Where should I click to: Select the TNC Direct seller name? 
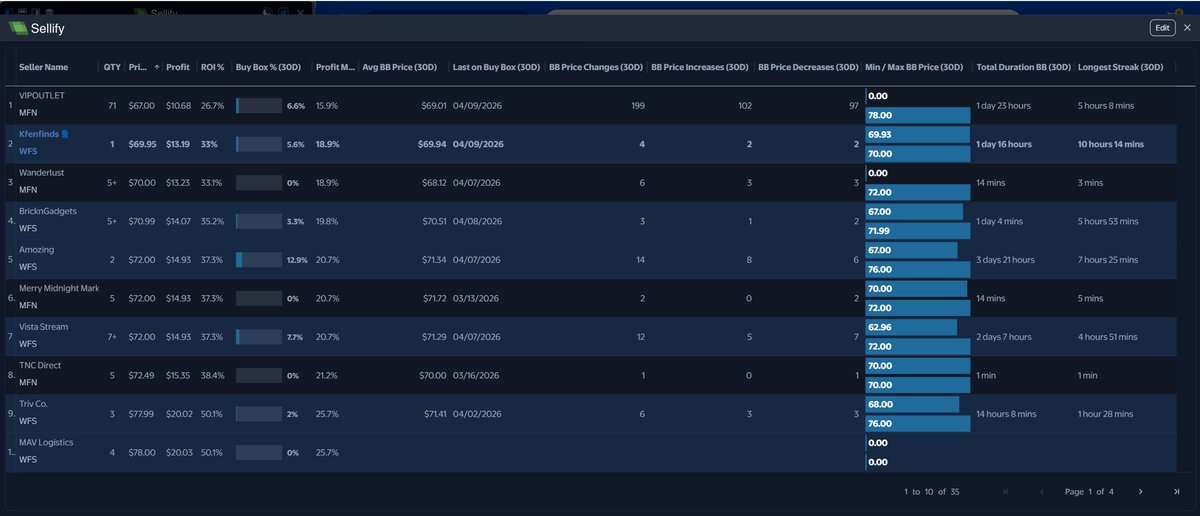point(40,365)
